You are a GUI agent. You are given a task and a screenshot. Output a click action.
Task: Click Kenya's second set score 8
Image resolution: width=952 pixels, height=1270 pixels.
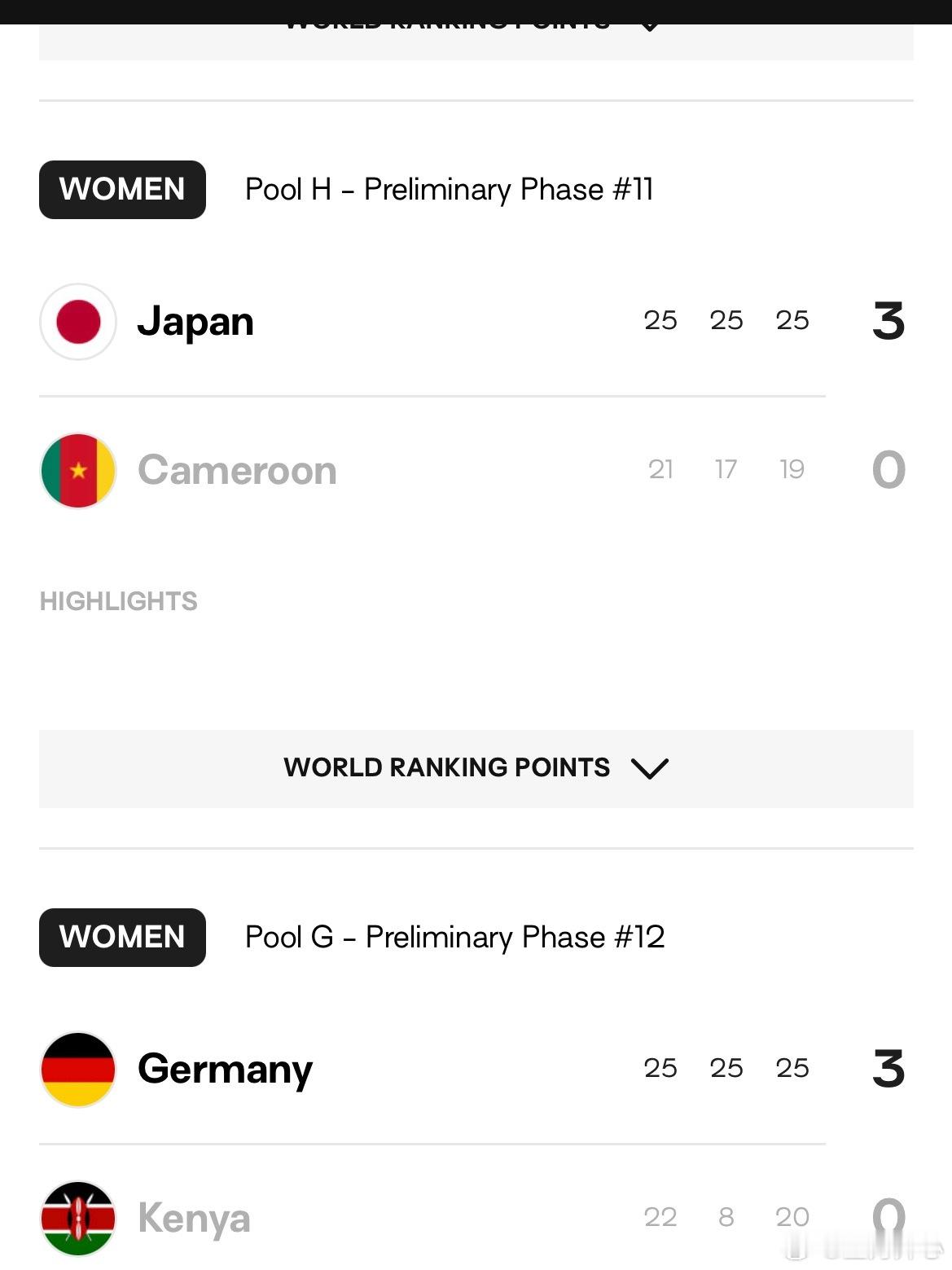point(726,1217)
